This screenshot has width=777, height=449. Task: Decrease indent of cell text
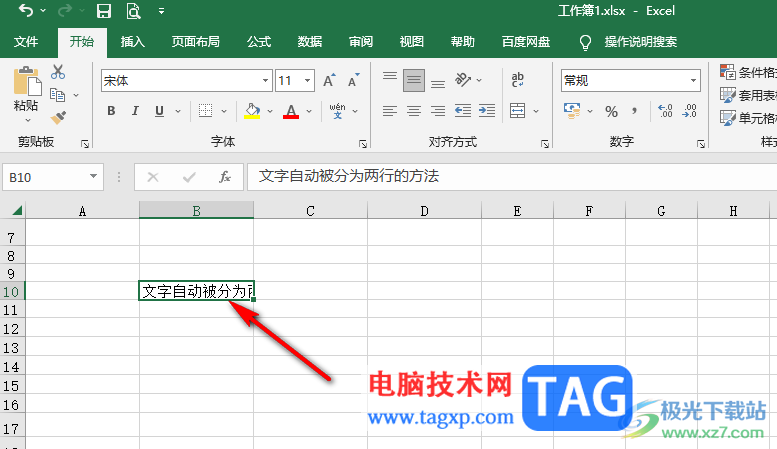[x=463, y=111]
